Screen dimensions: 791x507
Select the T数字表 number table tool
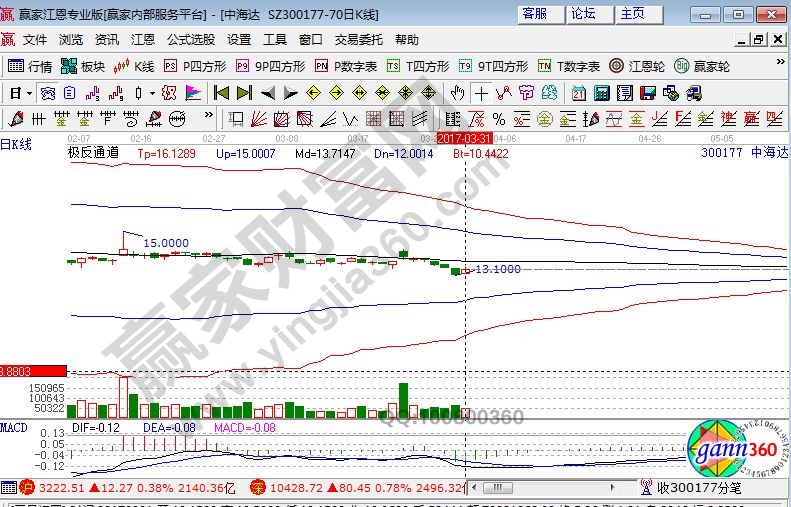(568, 66)
